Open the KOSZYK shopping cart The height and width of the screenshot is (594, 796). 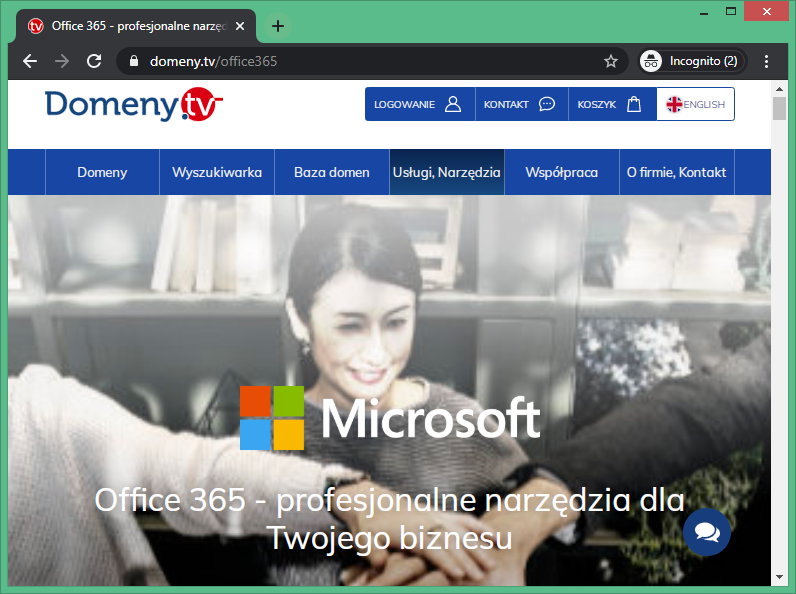pos(612,104)
